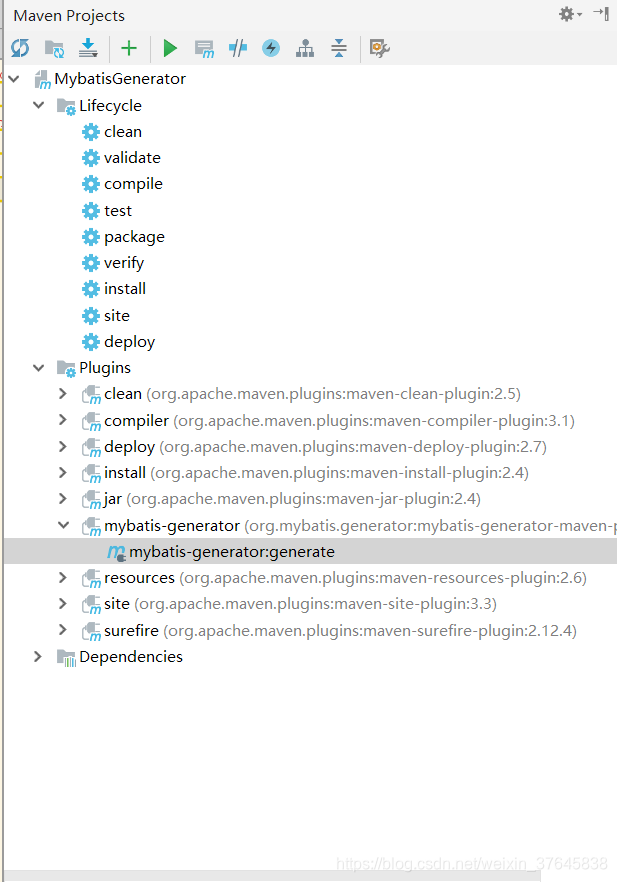Expand the deploy plugin node

pyautogui.click(x=63, y=447)
